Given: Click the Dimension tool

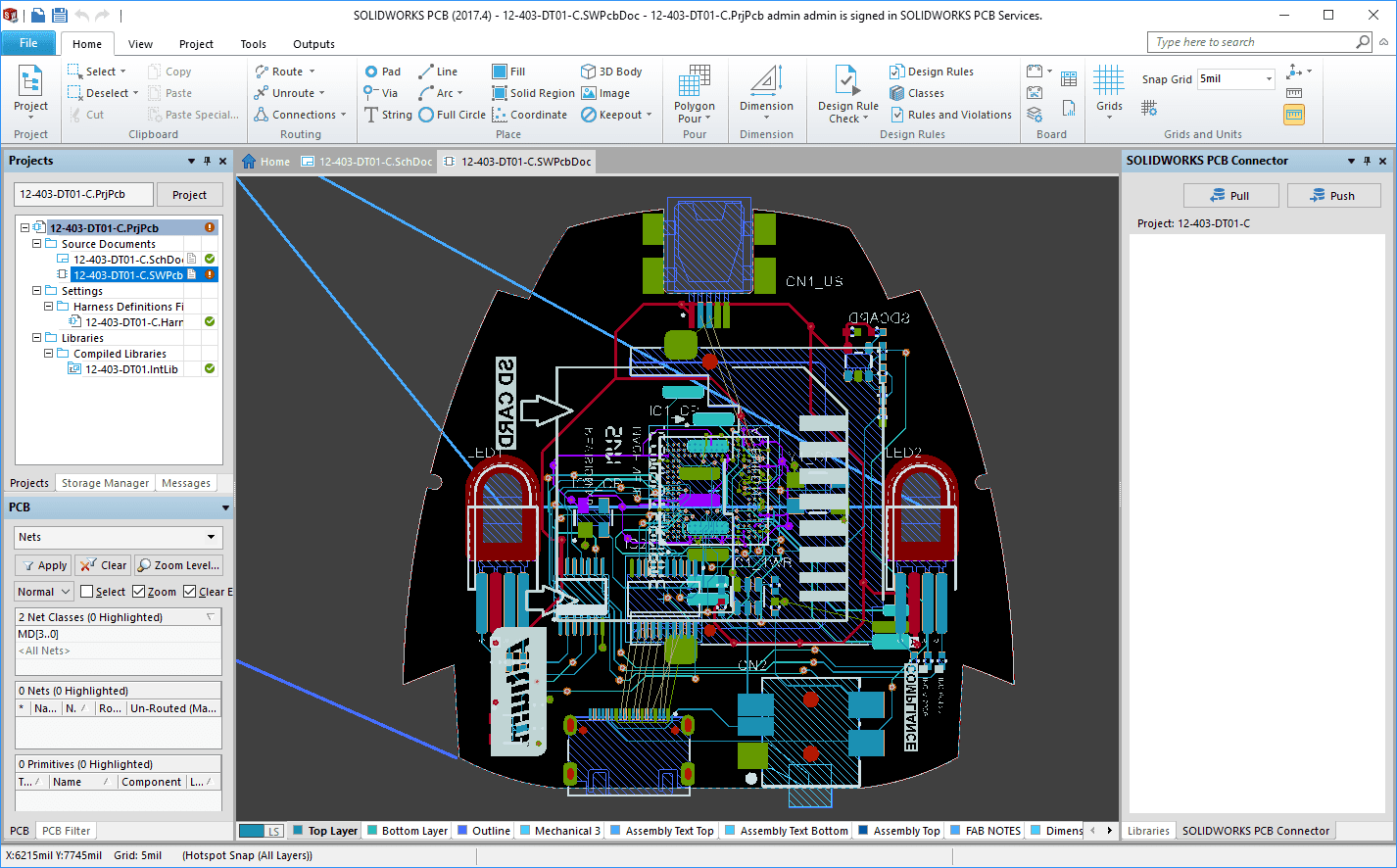Looking at the screenshot, I should pos(766,96).
